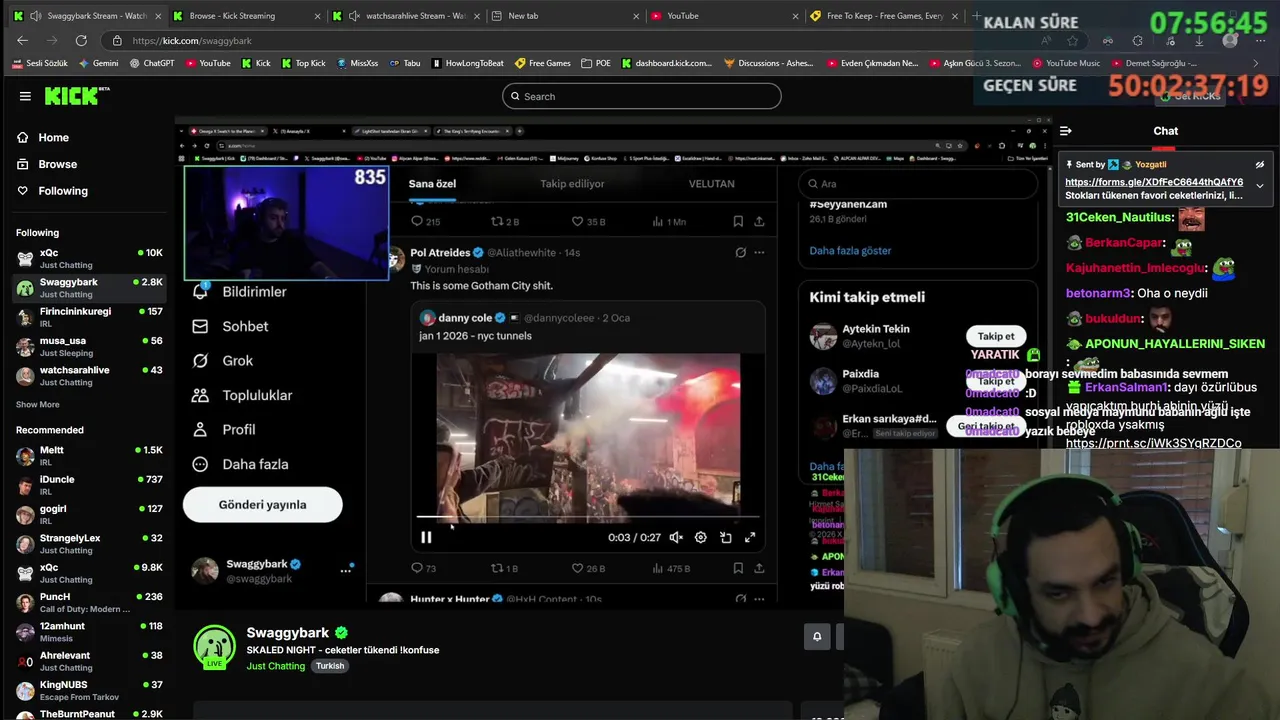Open the MissXss bookmark
The image size is (1280, 720).
357,63
